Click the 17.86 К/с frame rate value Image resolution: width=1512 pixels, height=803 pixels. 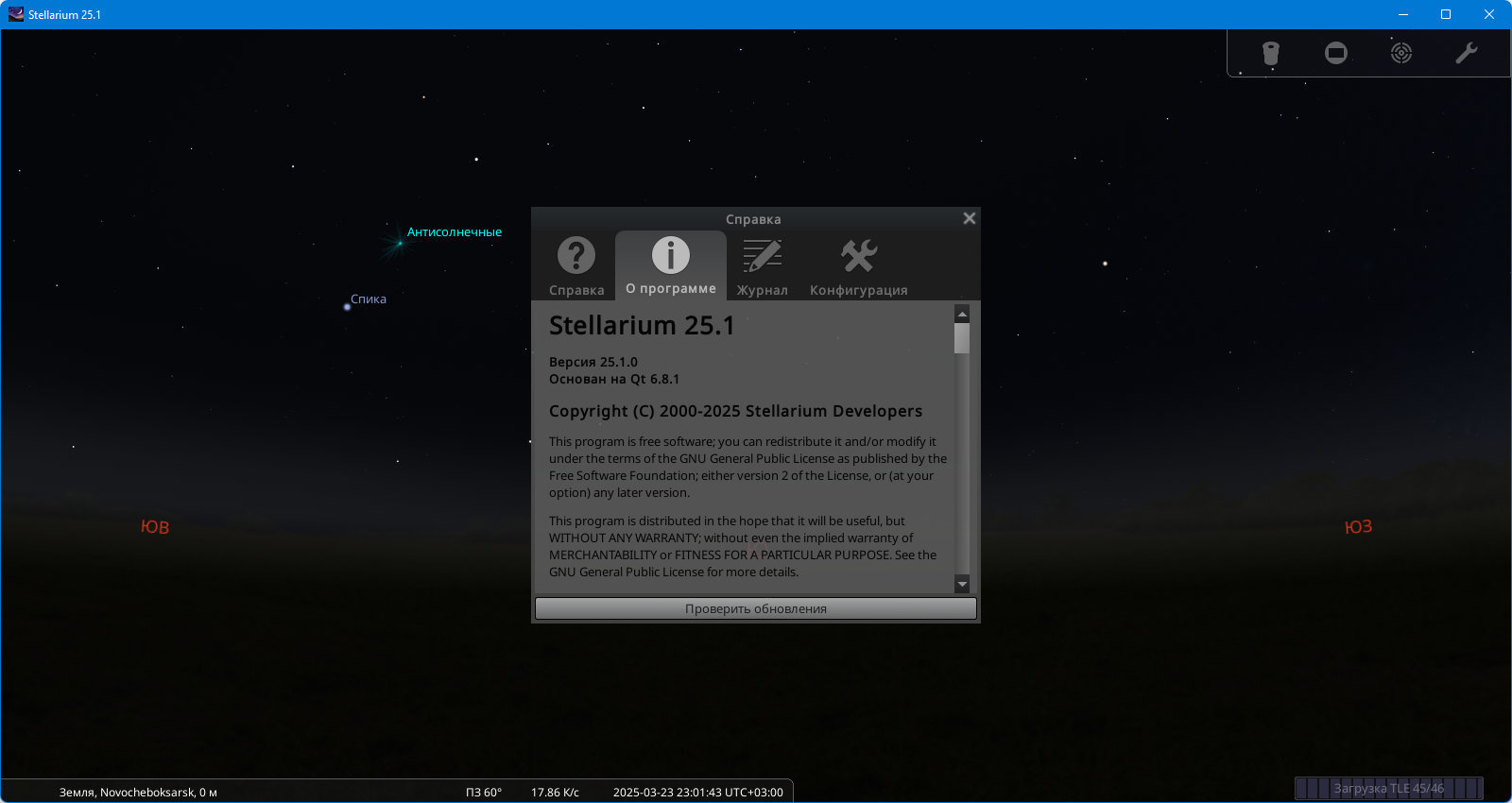[555, 793]
